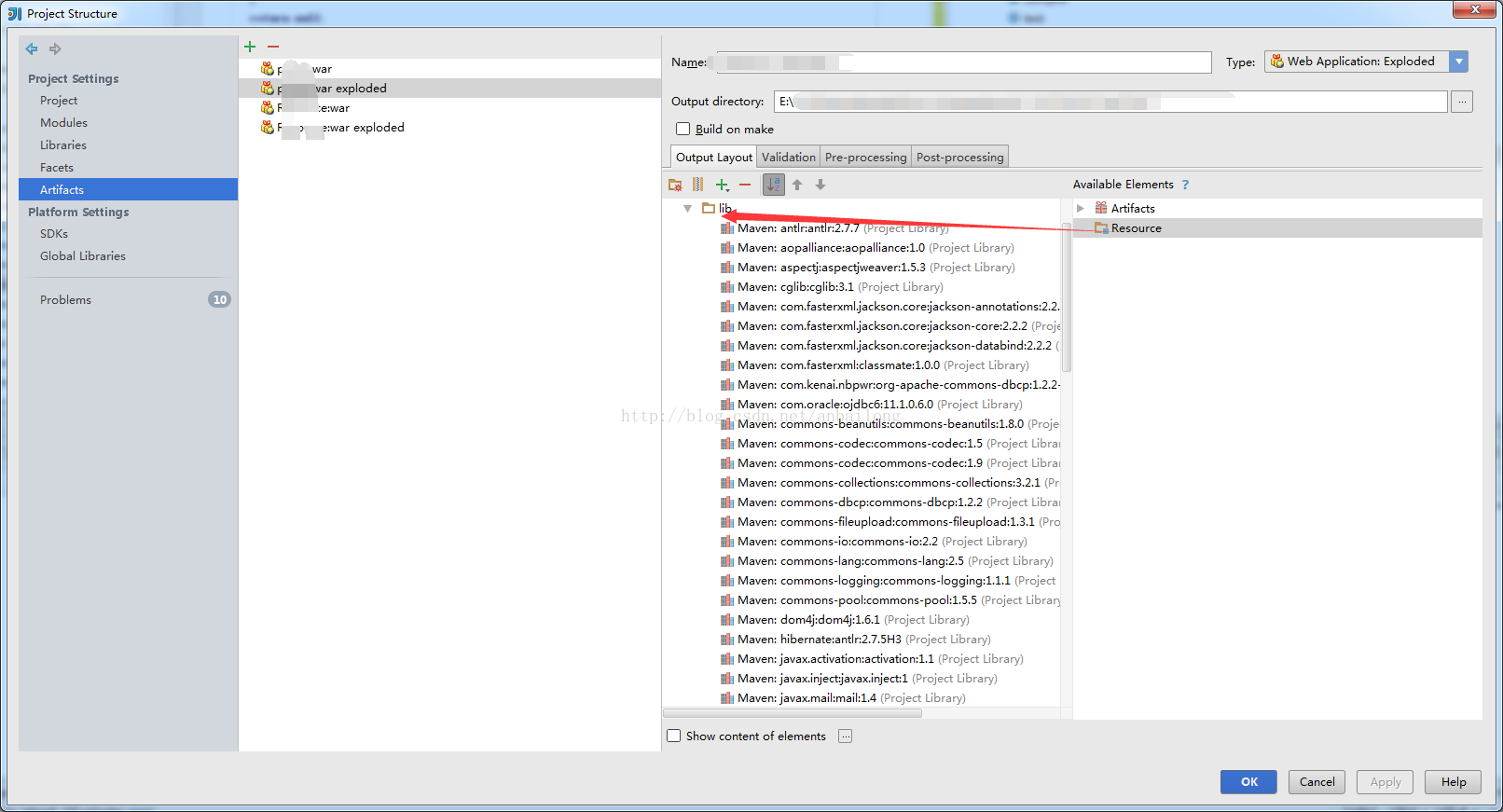Click green Add Copy Of plus in layout toolbar

722,185
